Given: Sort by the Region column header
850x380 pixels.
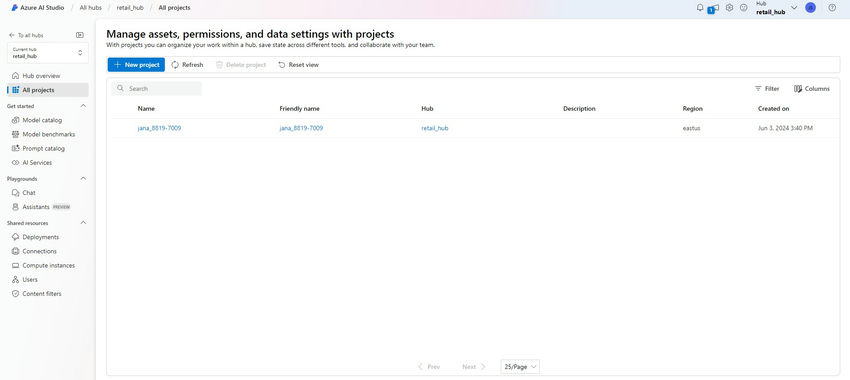Looking at the screenshot, I should [x=692, y=108].
